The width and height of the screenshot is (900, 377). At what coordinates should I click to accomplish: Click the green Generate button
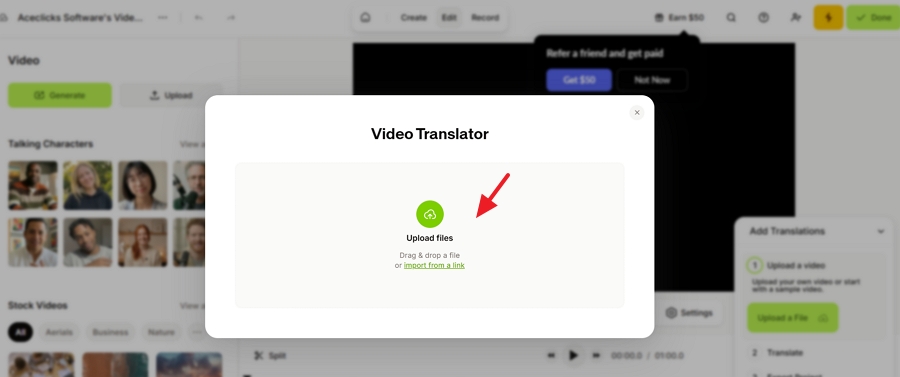pos(60,95)
